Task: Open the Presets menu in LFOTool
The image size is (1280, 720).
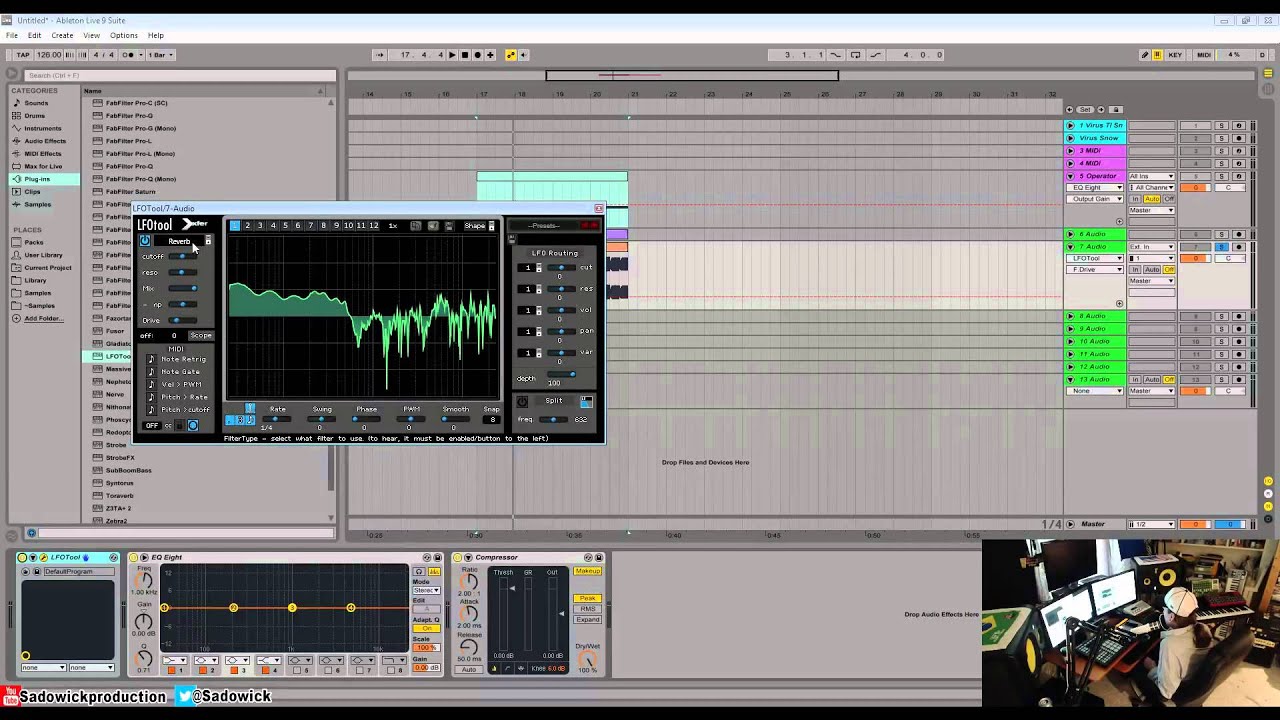Action: pos(545,226)
